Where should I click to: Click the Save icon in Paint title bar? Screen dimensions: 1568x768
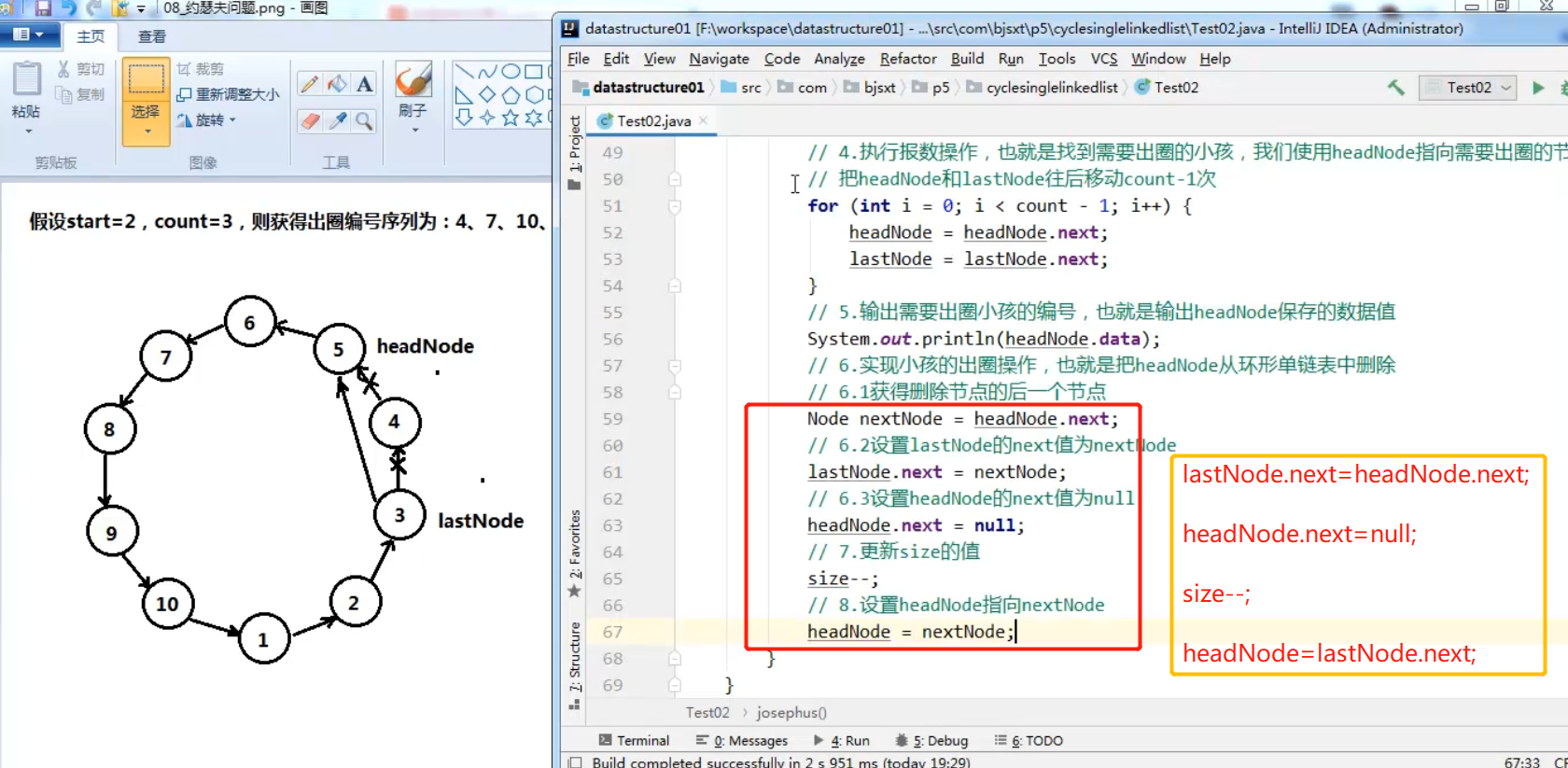[x=43, y=8]
